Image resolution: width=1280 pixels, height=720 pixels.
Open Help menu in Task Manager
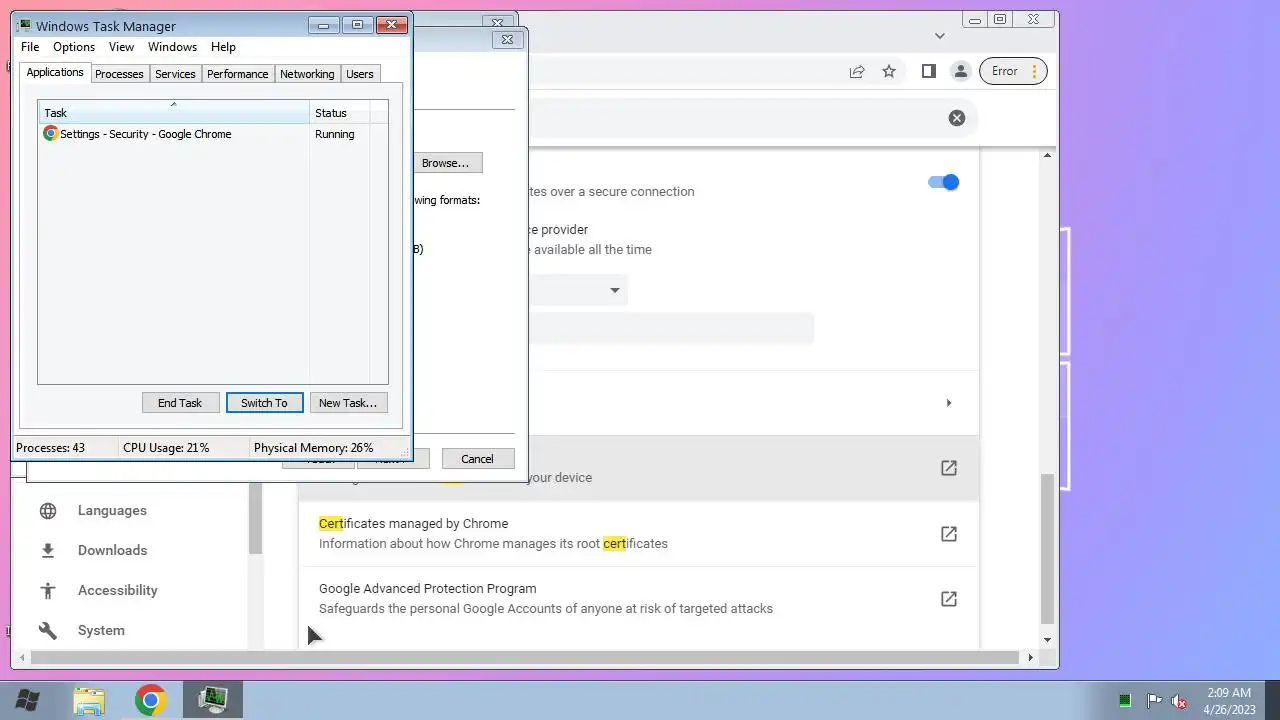coord(223,47)
